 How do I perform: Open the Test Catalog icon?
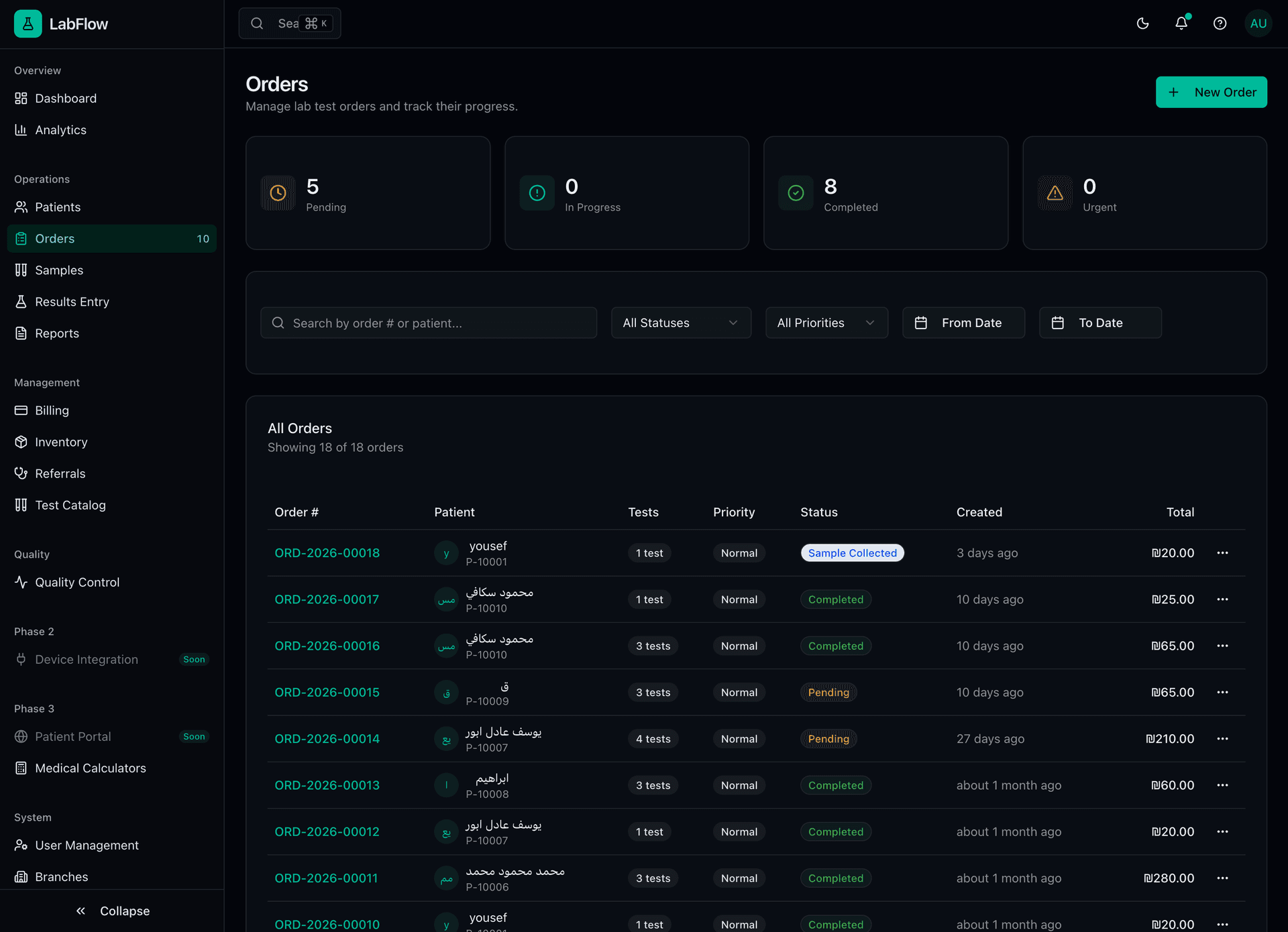tap(21, 505)
